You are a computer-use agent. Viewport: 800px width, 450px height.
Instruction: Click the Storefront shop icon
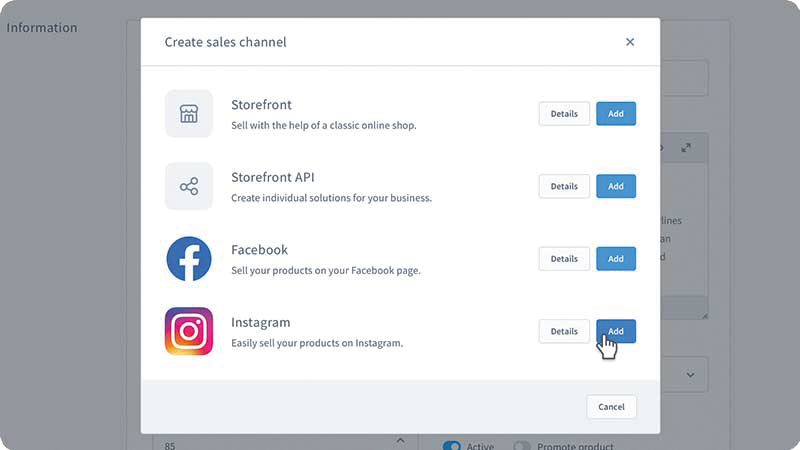tap(188, 114)
